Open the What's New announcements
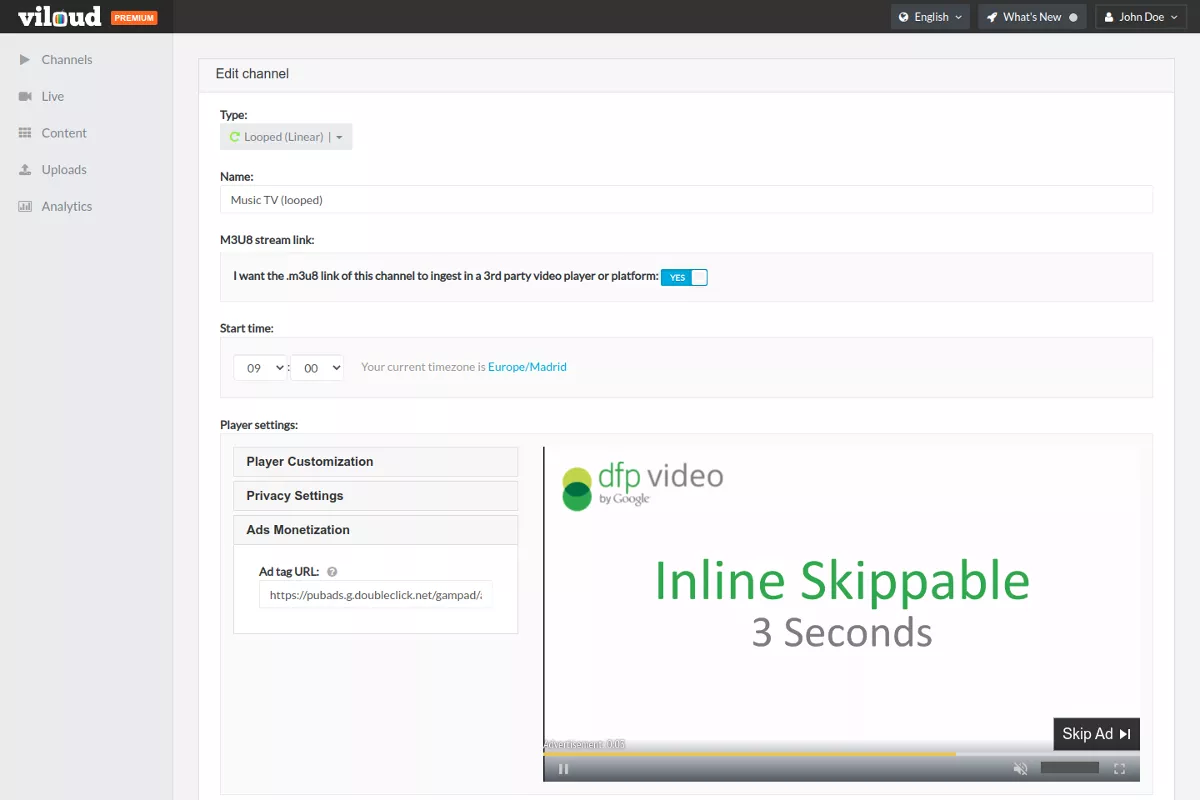The image size is (1200, 800). (1031, 17)
